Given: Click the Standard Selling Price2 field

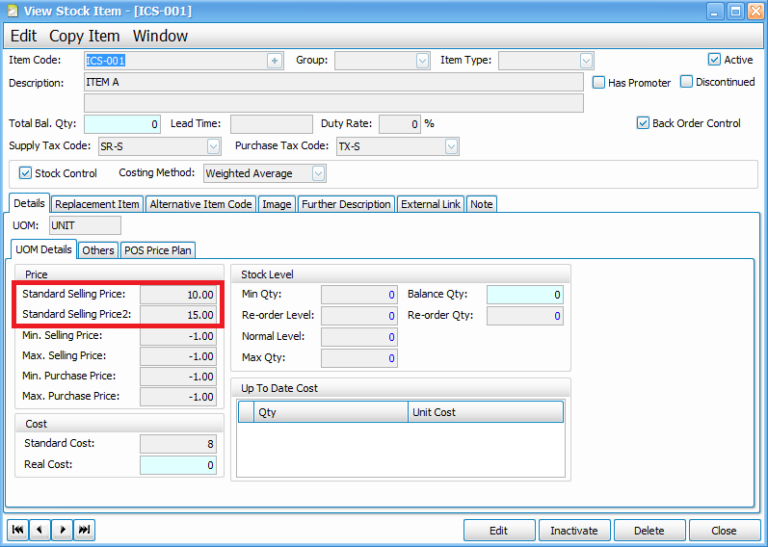Looking at the screenshot, I should pos(179,315).
